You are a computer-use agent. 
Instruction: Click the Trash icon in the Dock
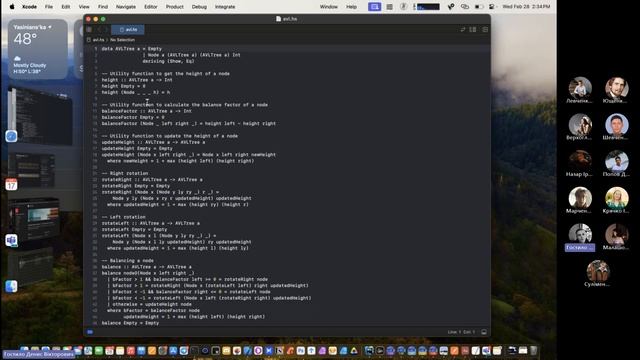click(533, 351)
